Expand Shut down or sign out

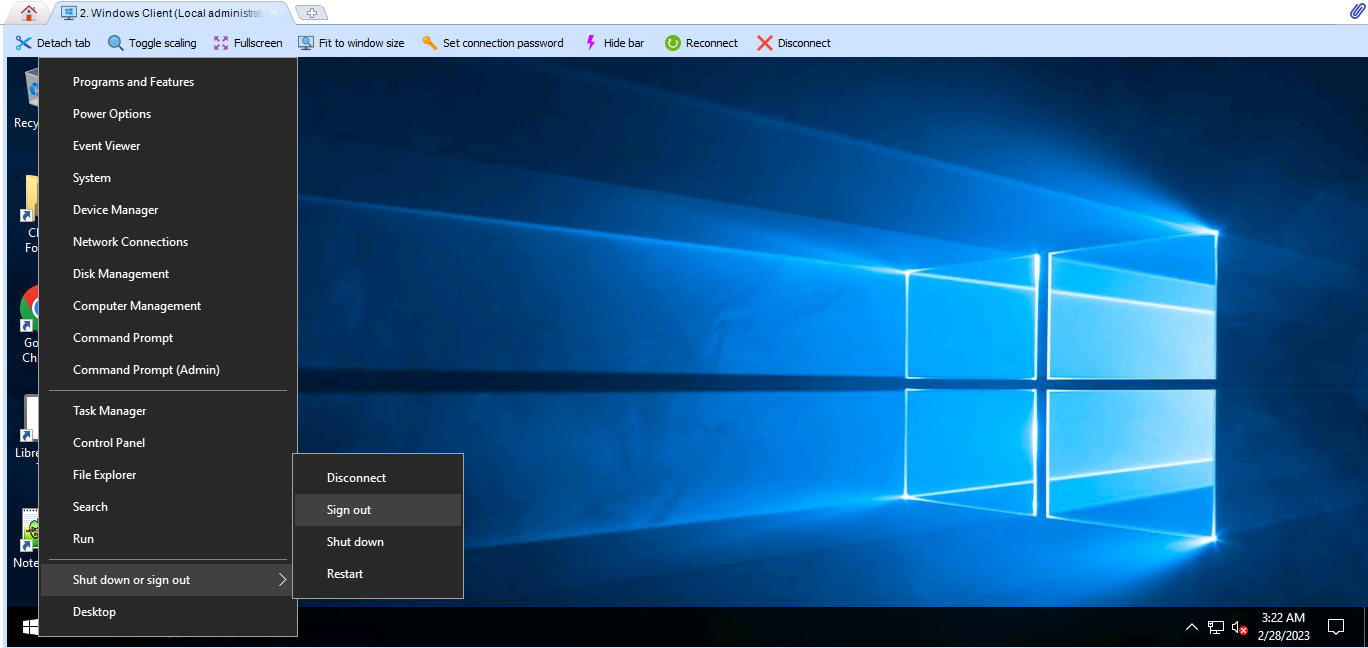168,580
